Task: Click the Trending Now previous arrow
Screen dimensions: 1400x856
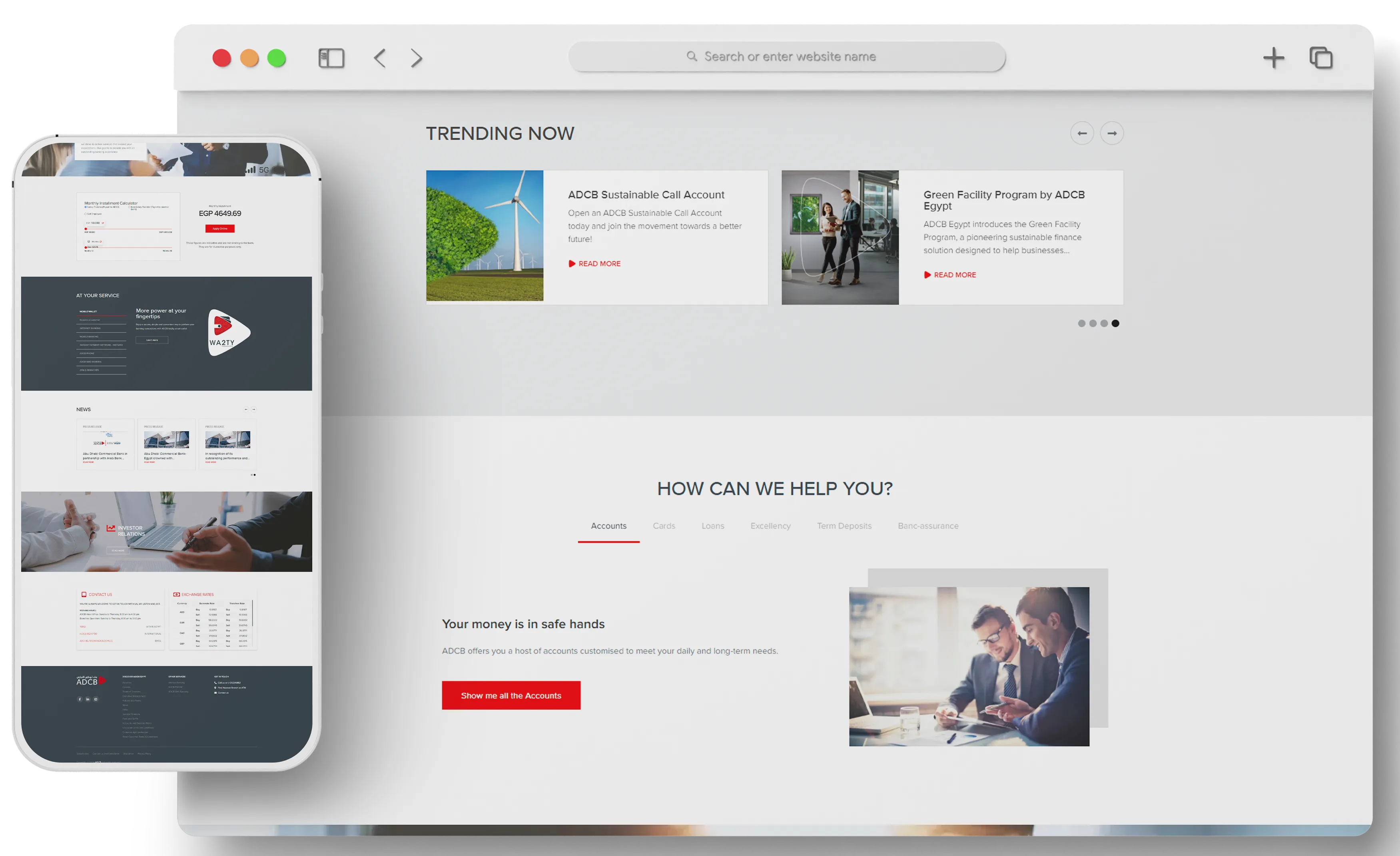Action: (x=1082, y=133)
